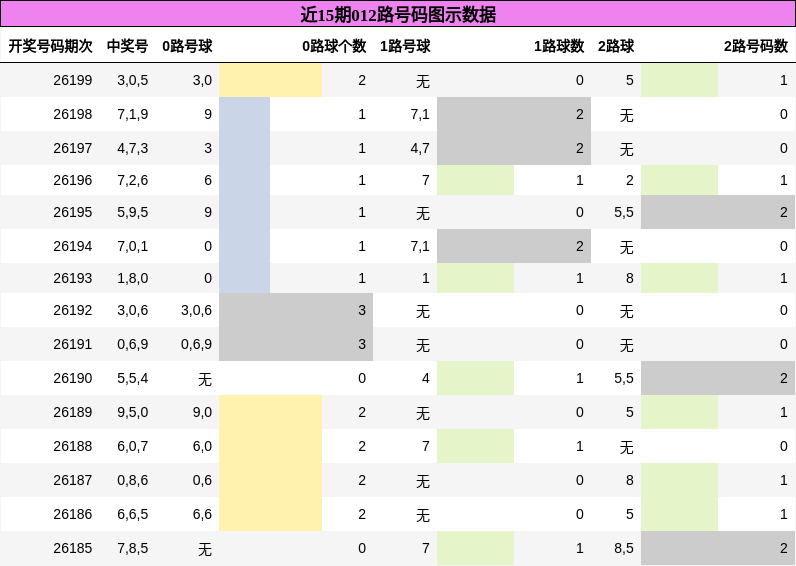Screen dimensions: 796x566
Task: Select issue number 26191
Action: click(73, 344)
